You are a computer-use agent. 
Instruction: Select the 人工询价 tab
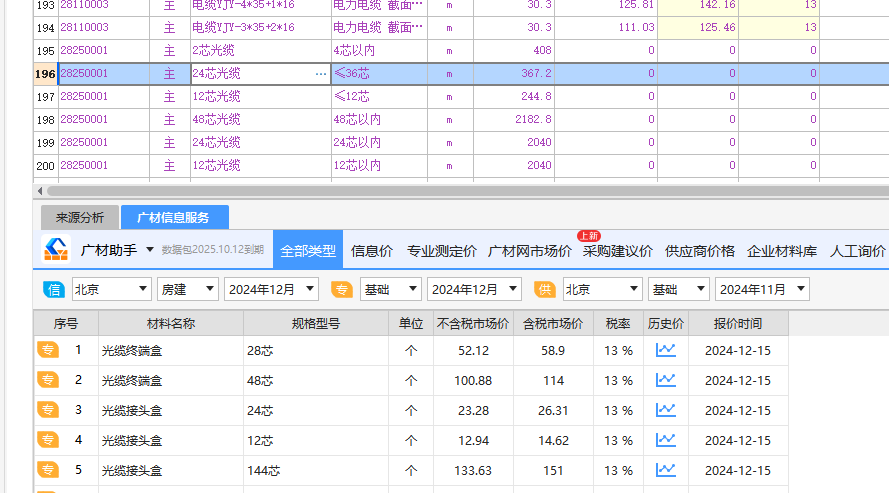[857, 250]
